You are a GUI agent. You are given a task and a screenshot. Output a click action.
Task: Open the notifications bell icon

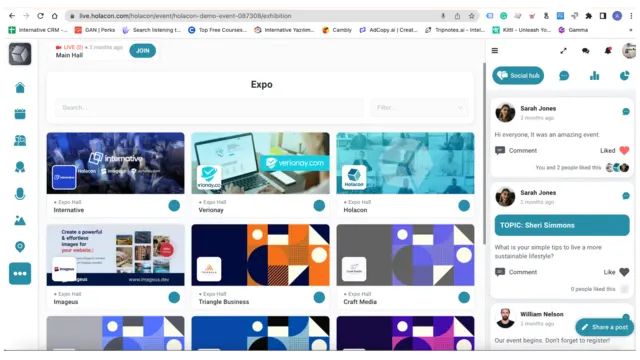pyautogui.click(x=608, y=51)
